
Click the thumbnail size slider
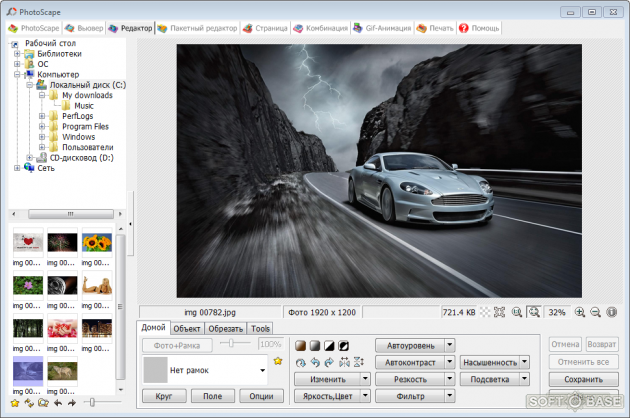point(91,402)
